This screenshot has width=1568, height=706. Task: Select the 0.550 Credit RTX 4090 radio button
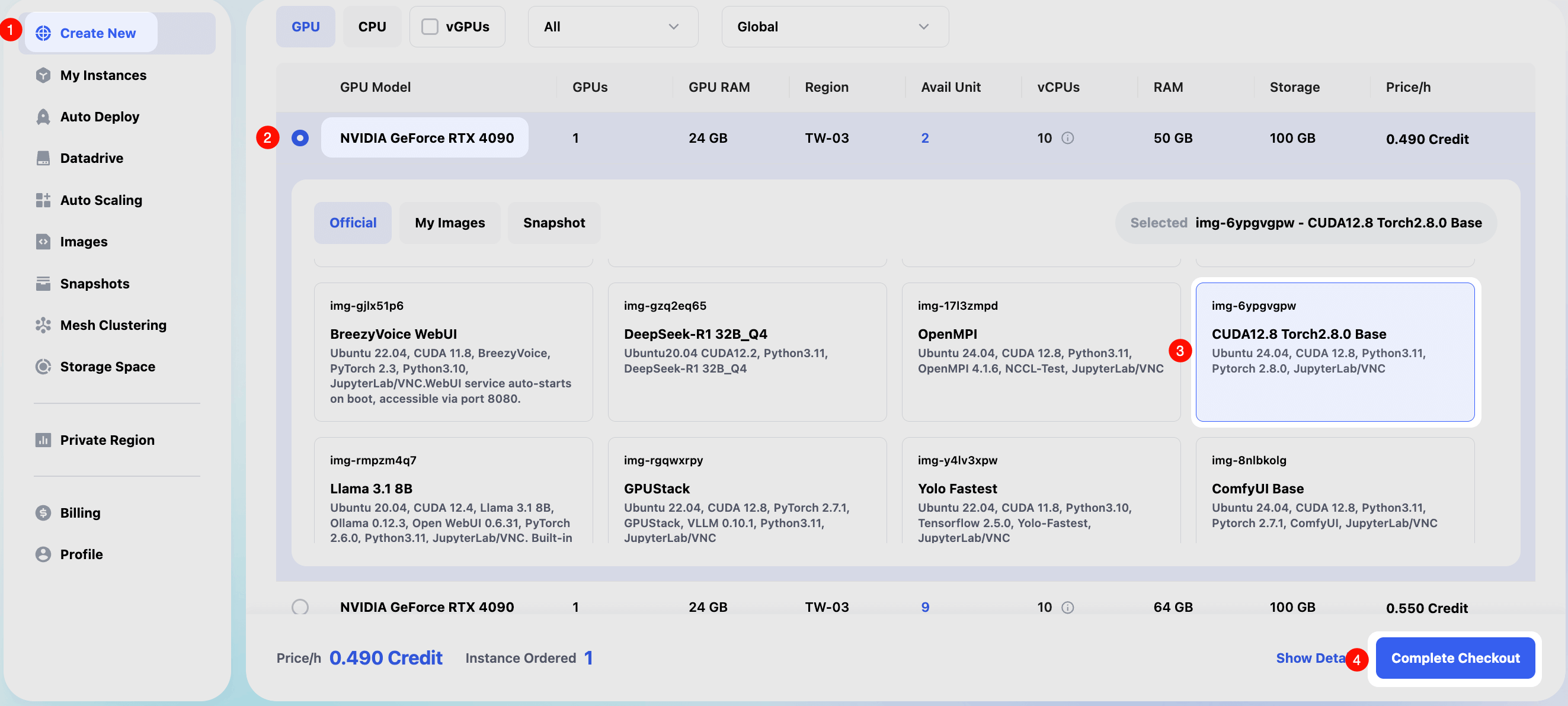[x=300, y=607]
